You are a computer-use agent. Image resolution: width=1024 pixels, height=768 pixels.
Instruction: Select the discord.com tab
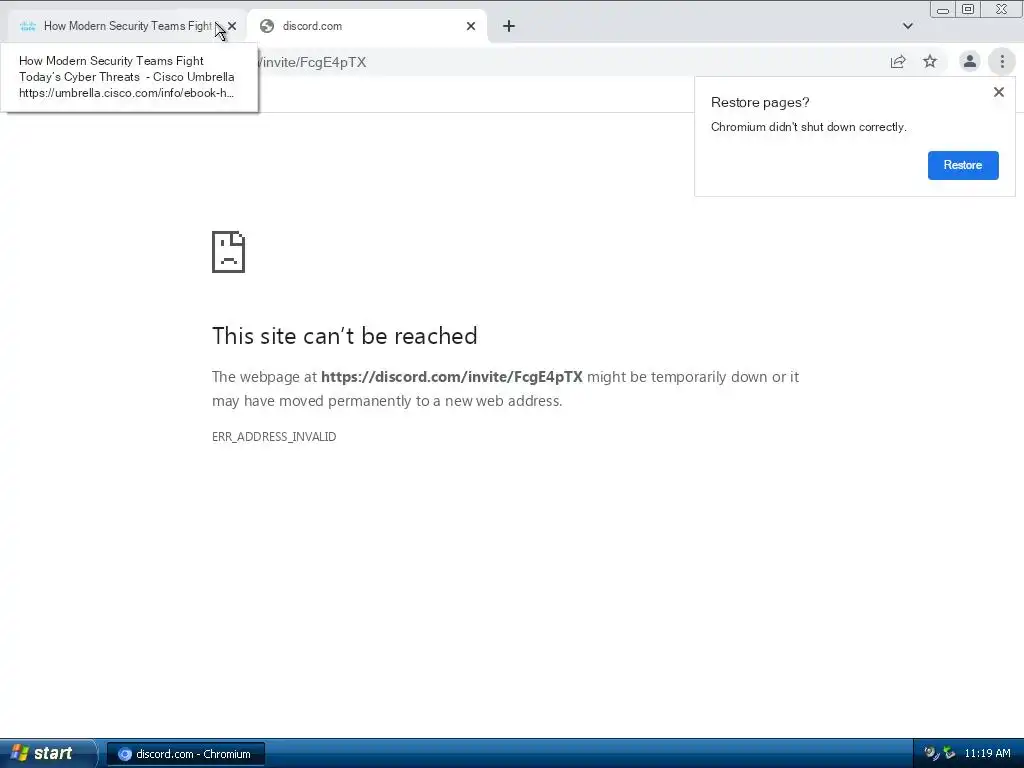tap(367, 26)
